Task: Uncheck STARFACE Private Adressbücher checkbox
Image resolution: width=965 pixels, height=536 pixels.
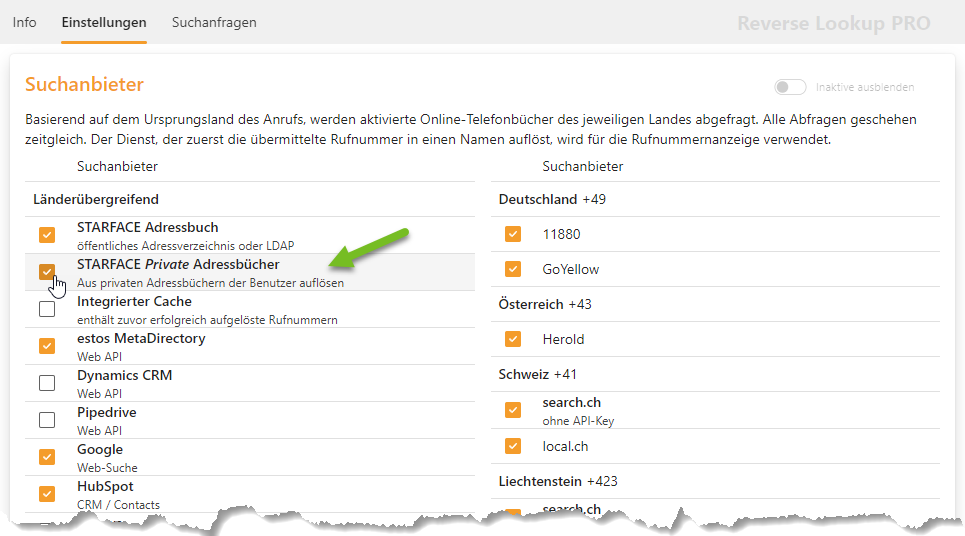Action: coord(47,272)
